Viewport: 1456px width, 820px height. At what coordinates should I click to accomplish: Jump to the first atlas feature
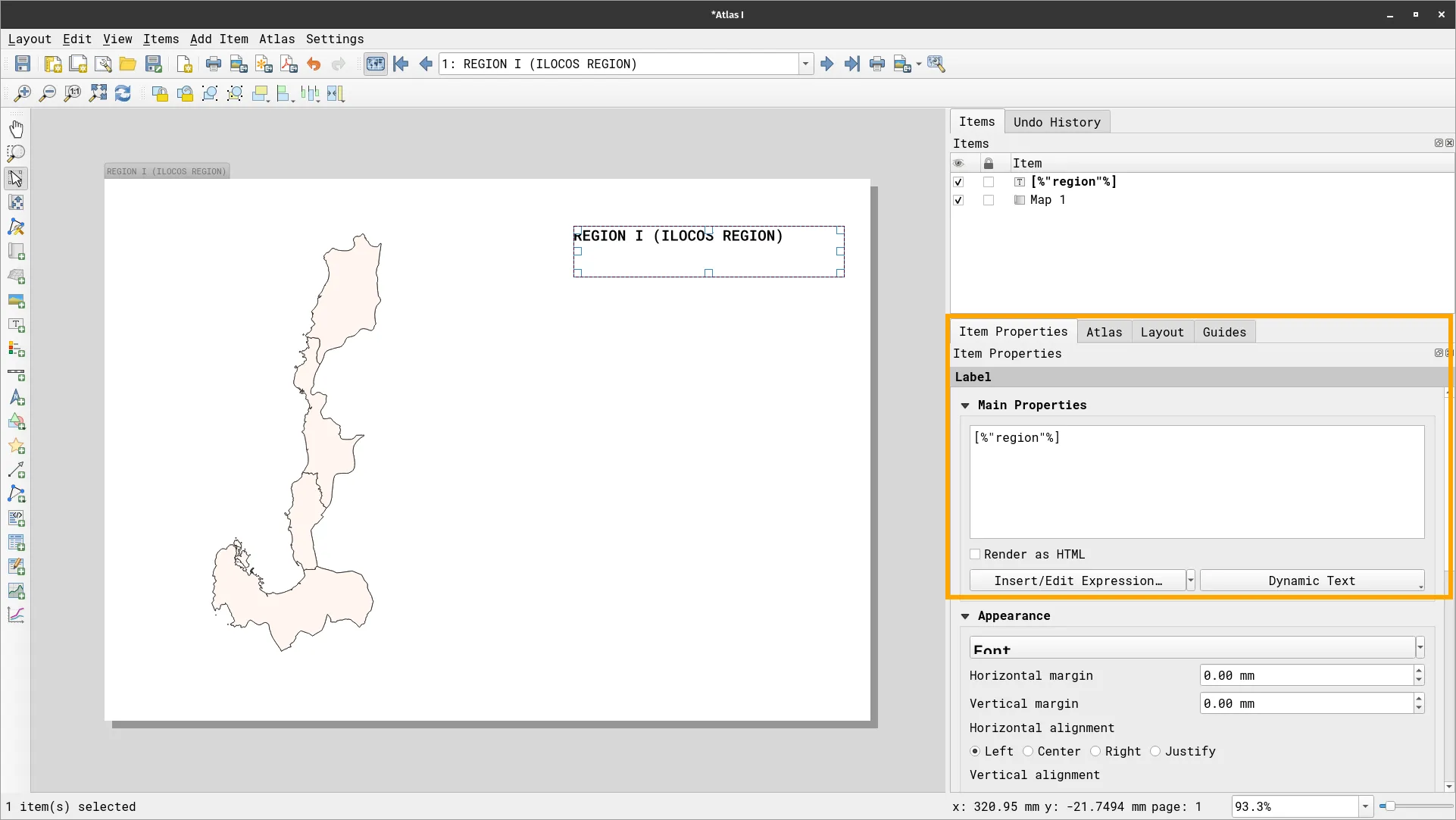[401, 64]
